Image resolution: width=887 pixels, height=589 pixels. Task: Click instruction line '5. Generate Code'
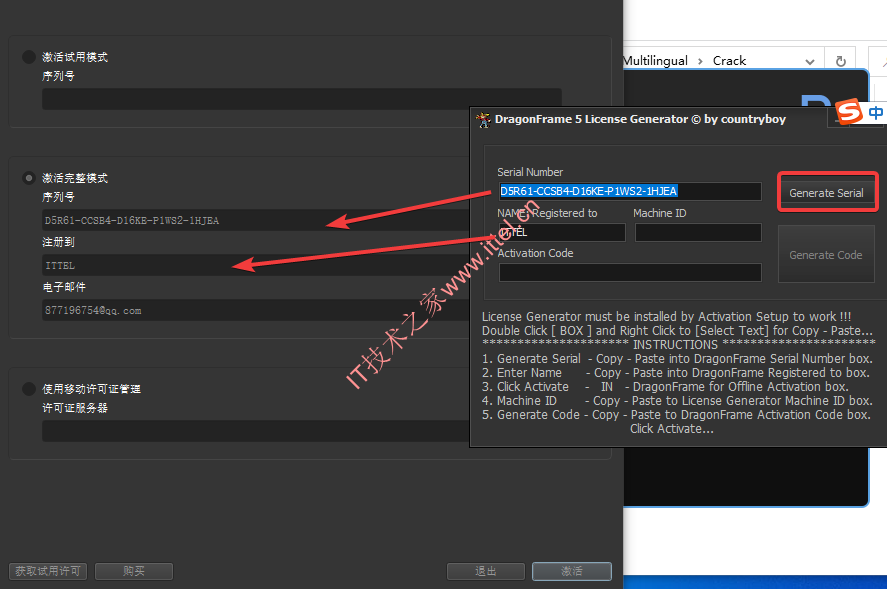pos(676,415)
